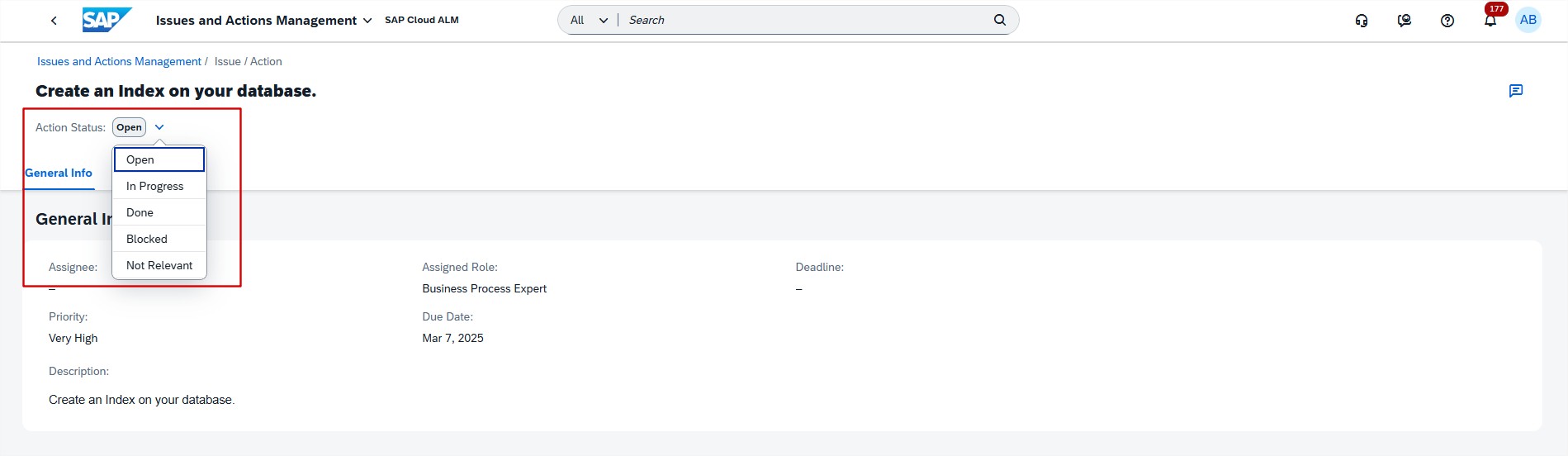This screenshot has width=1568, height=456.
Task: Select Open in status list
Action: 159,159
